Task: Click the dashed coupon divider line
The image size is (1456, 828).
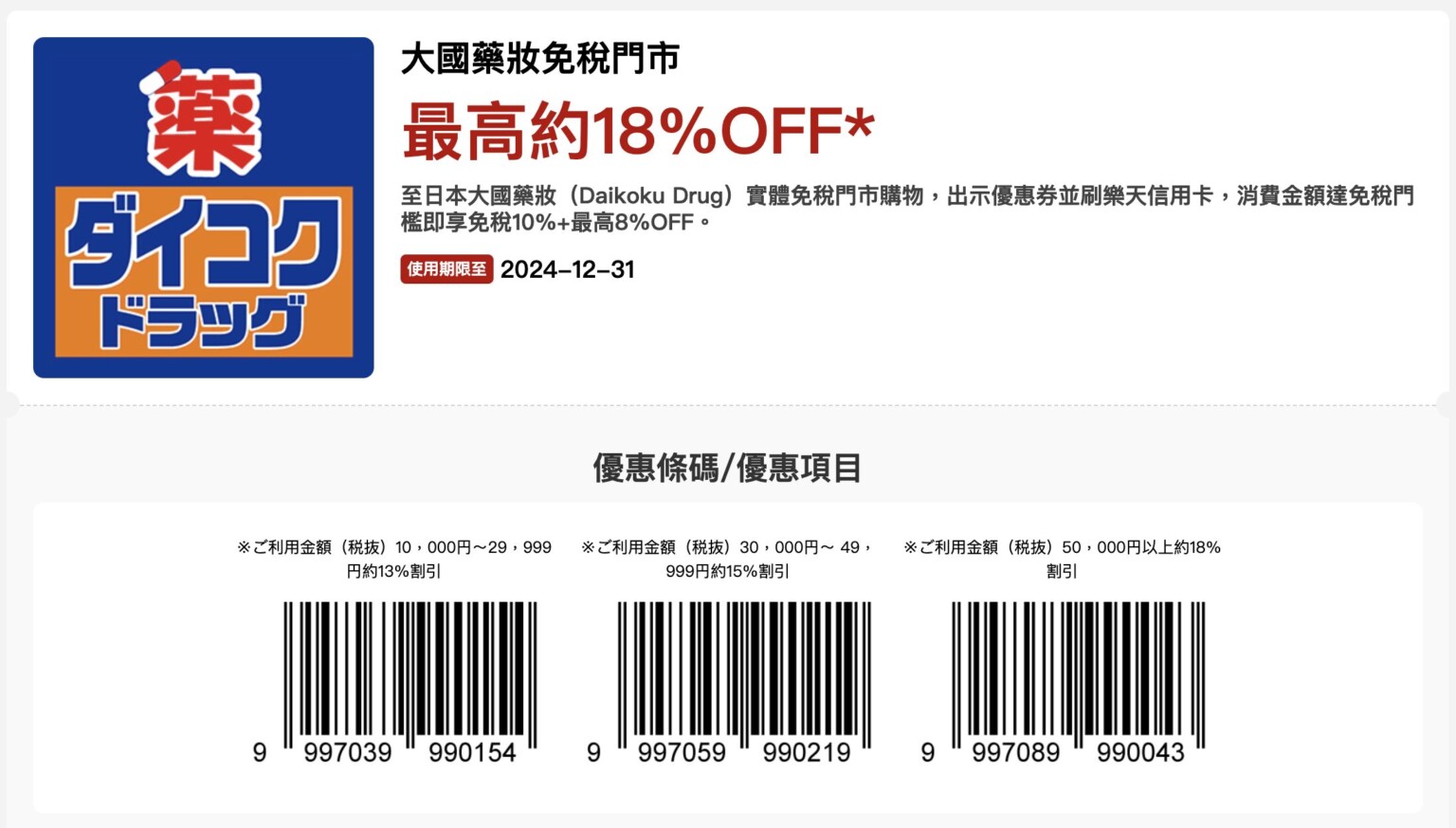Action: [728, 405]
